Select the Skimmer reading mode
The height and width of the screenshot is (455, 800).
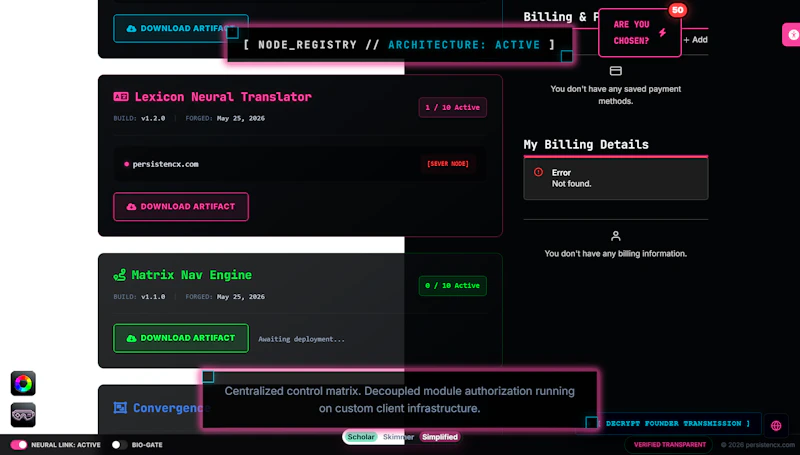pos(398,437)
